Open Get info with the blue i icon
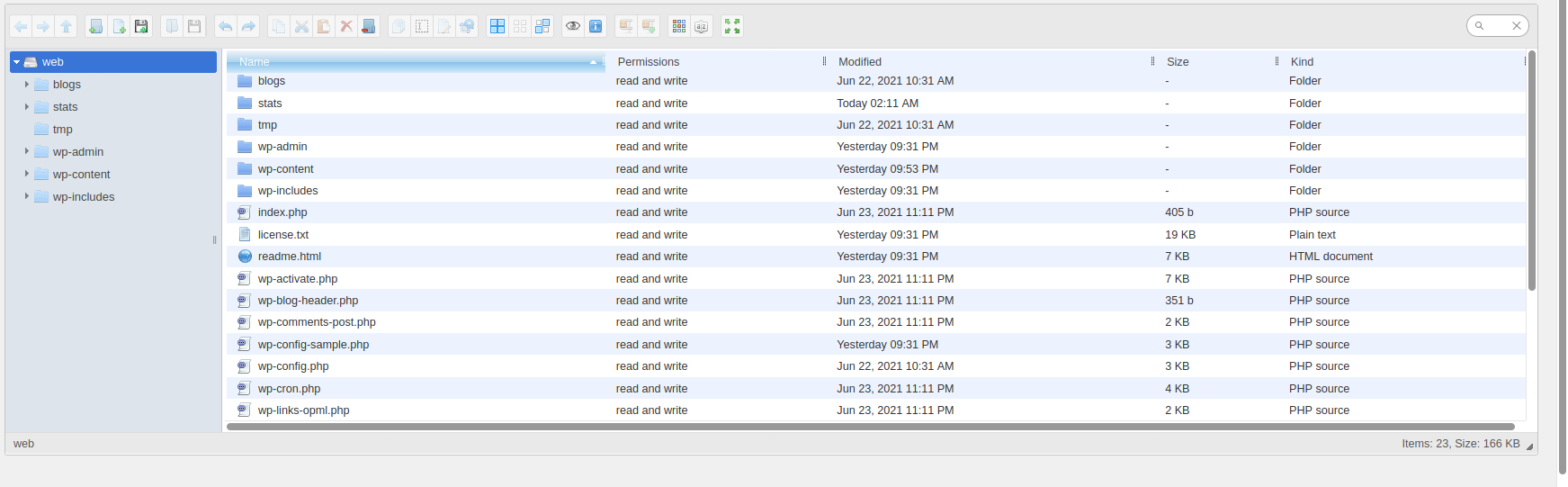Screen dimensions: 1568x487 click(x=596, y=26)
